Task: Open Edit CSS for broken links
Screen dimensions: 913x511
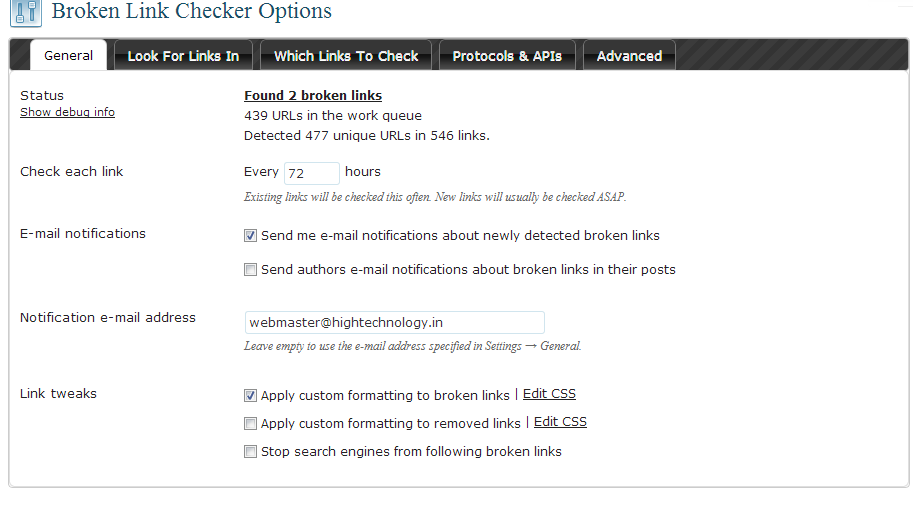Action: click(x=549, y=394)
